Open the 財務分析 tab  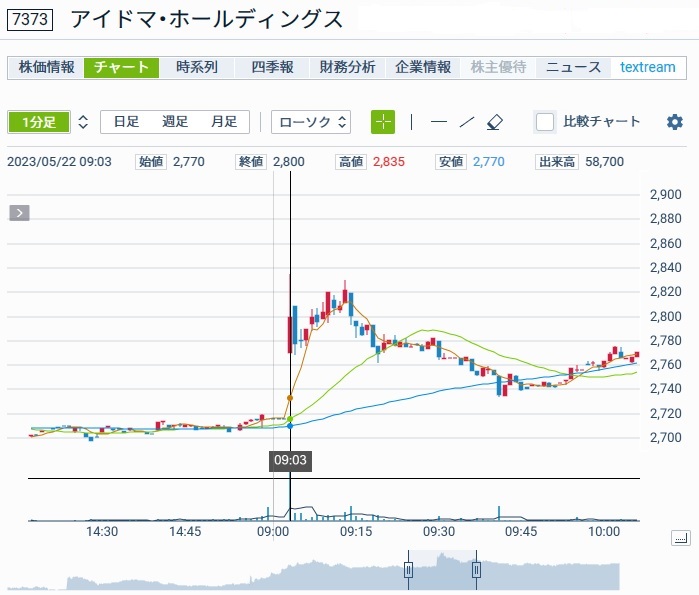point(347,68)
